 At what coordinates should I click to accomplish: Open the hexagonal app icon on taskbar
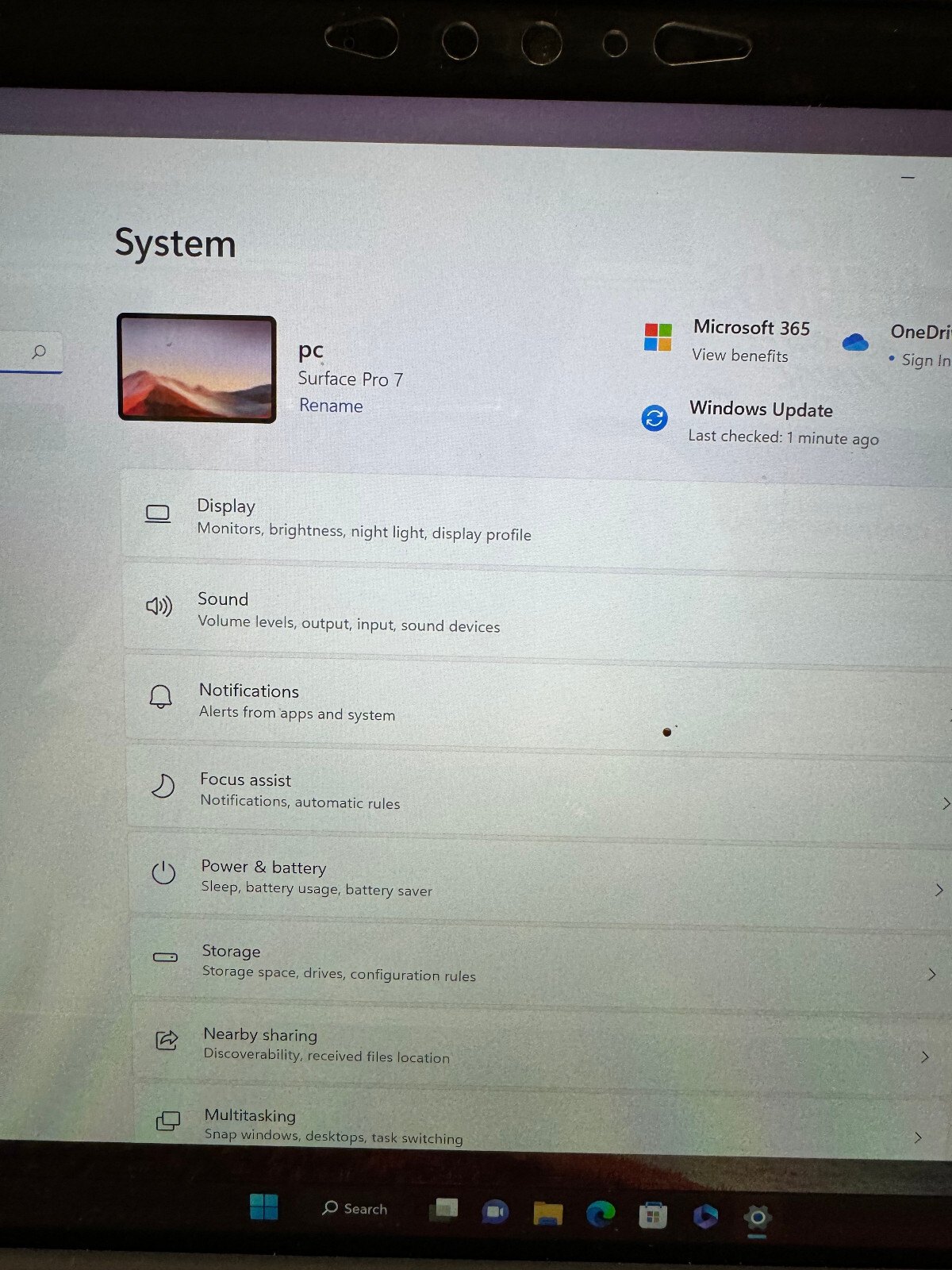point(705,1216)
